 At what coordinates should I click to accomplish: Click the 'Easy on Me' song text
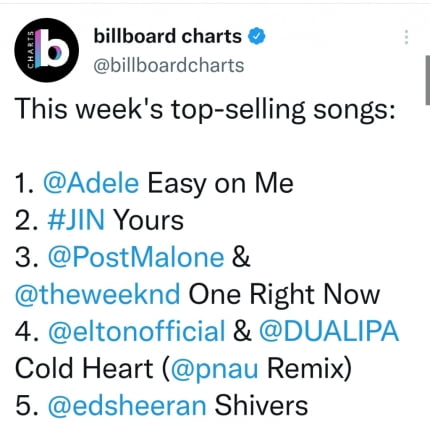pyautogui.click(x=220, y=184)
